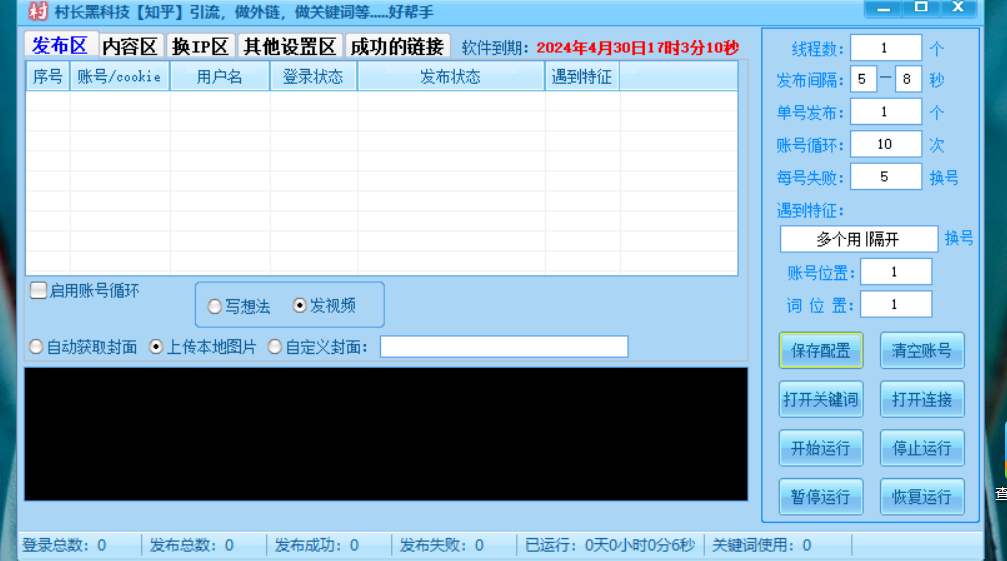This screenshot has height=561, width=1007.
Task: Enable the 启用账号循环 checkbox
Action: click(39, 290)
